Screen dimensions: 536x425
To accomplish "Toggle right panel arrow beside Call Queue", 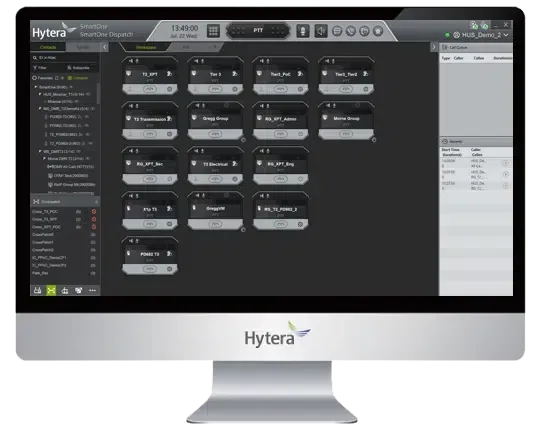I will 434,47.
